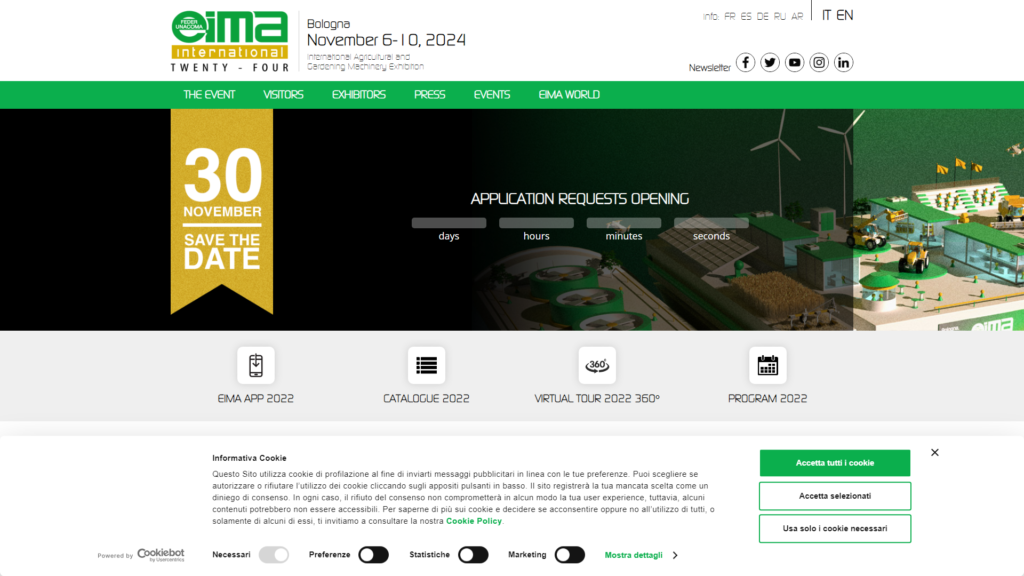Viewport: 1024px width, 576px height.
Task: Click Accetta selezionati button
Action: click(x=835, y=496)
